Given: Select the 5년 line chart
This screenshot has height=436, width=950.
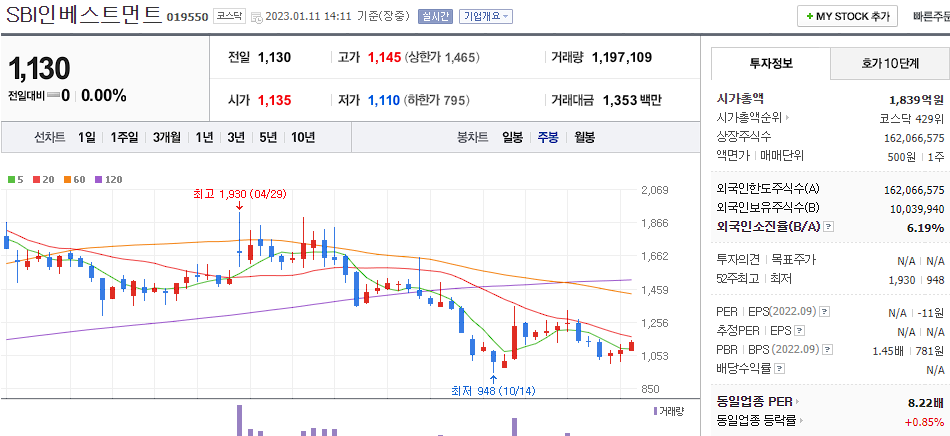Looking at the screenshot, I should [x=268, y=137].
